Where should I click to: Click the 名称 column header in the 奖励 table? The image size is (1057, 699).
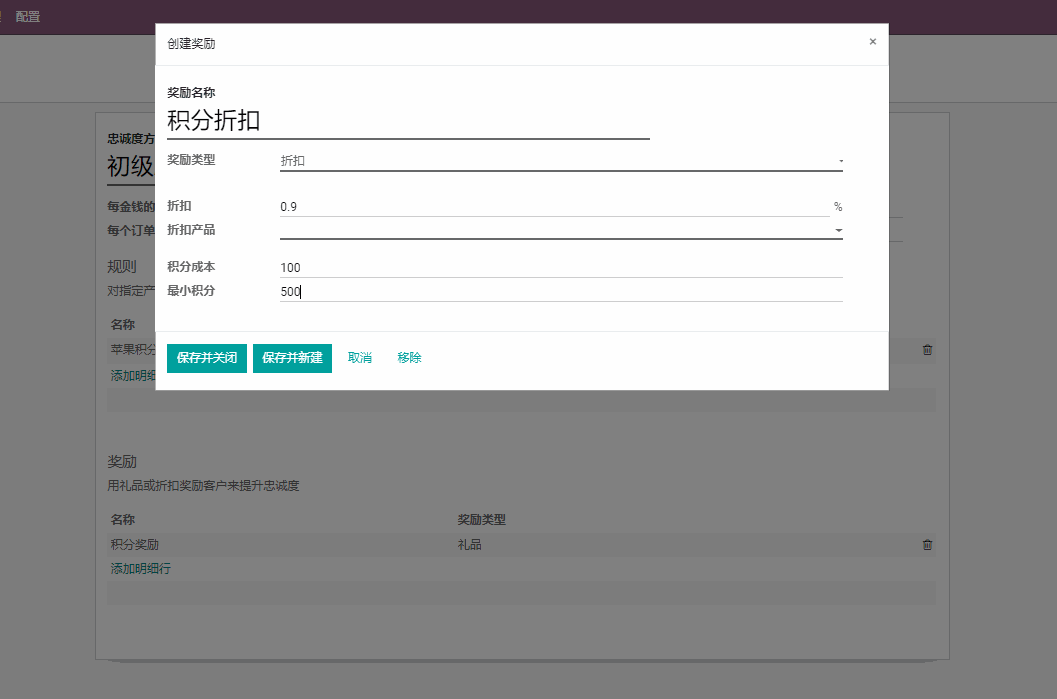123,520
